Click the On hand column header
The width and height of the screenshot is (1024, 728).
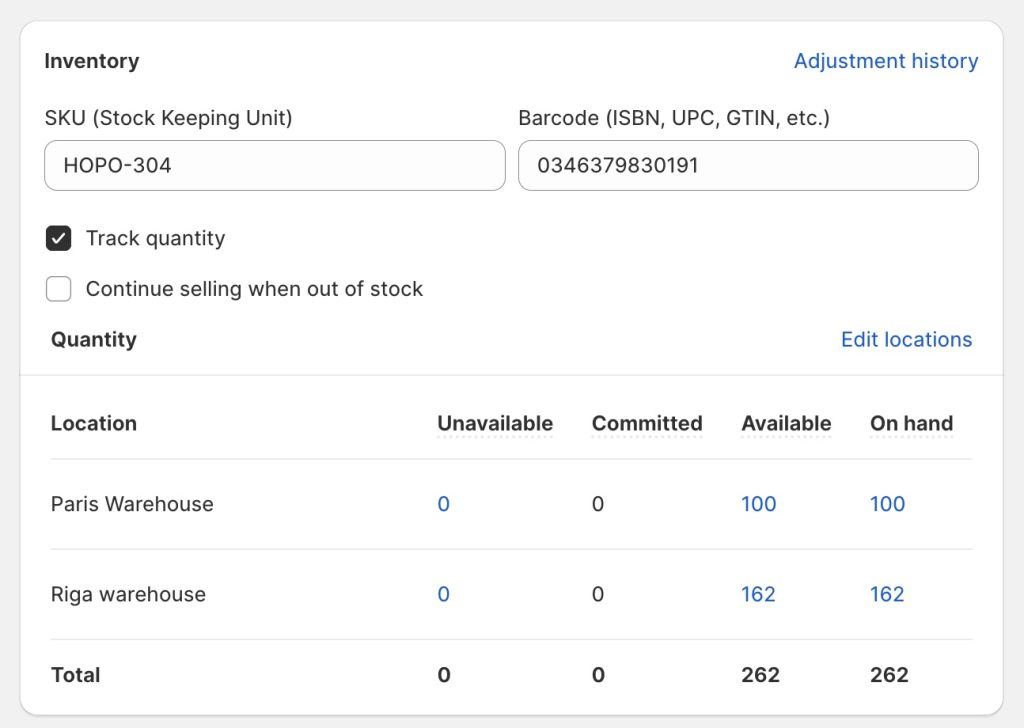910,424
